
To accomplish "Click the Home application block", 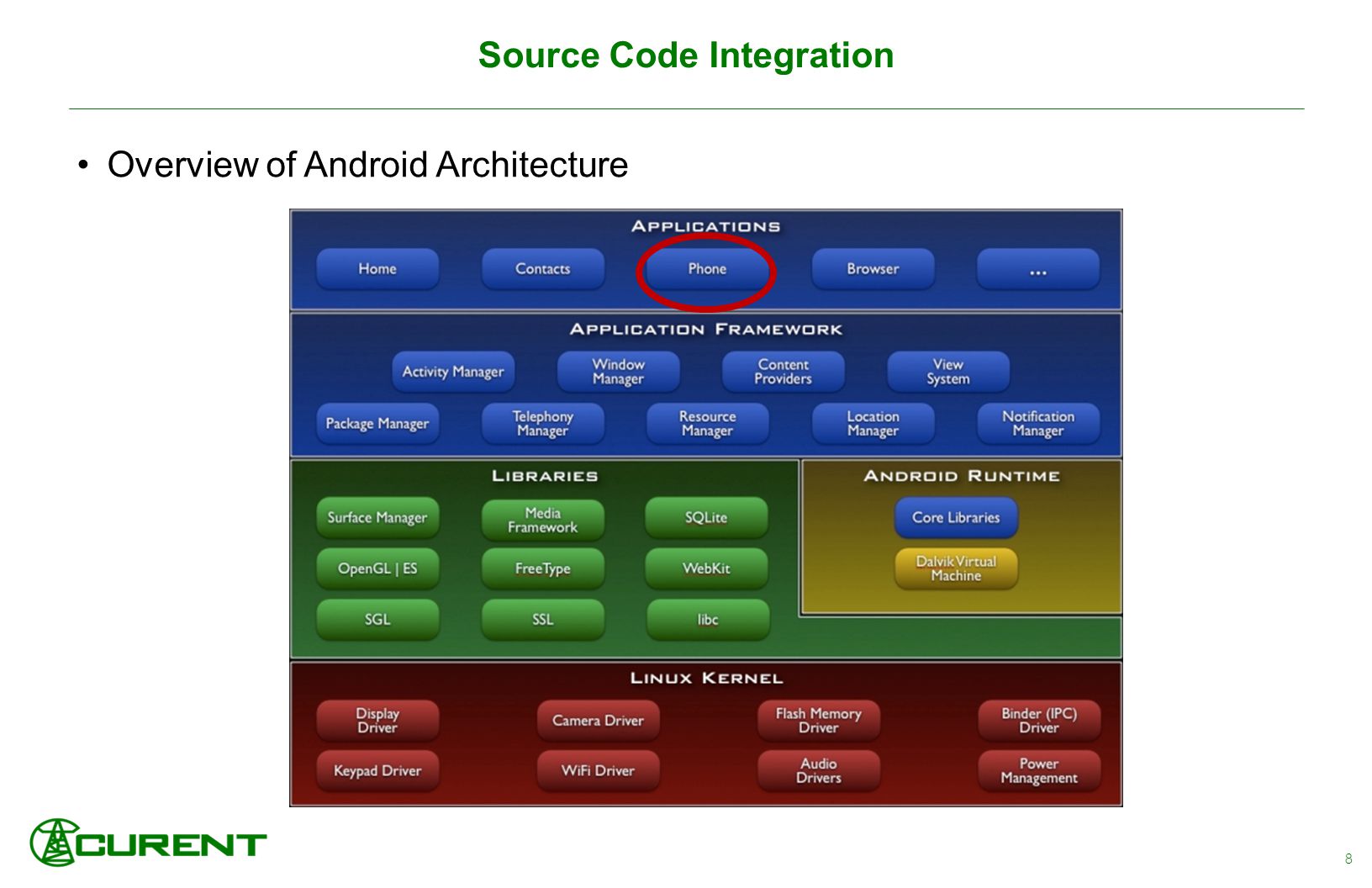I will 377,269.
